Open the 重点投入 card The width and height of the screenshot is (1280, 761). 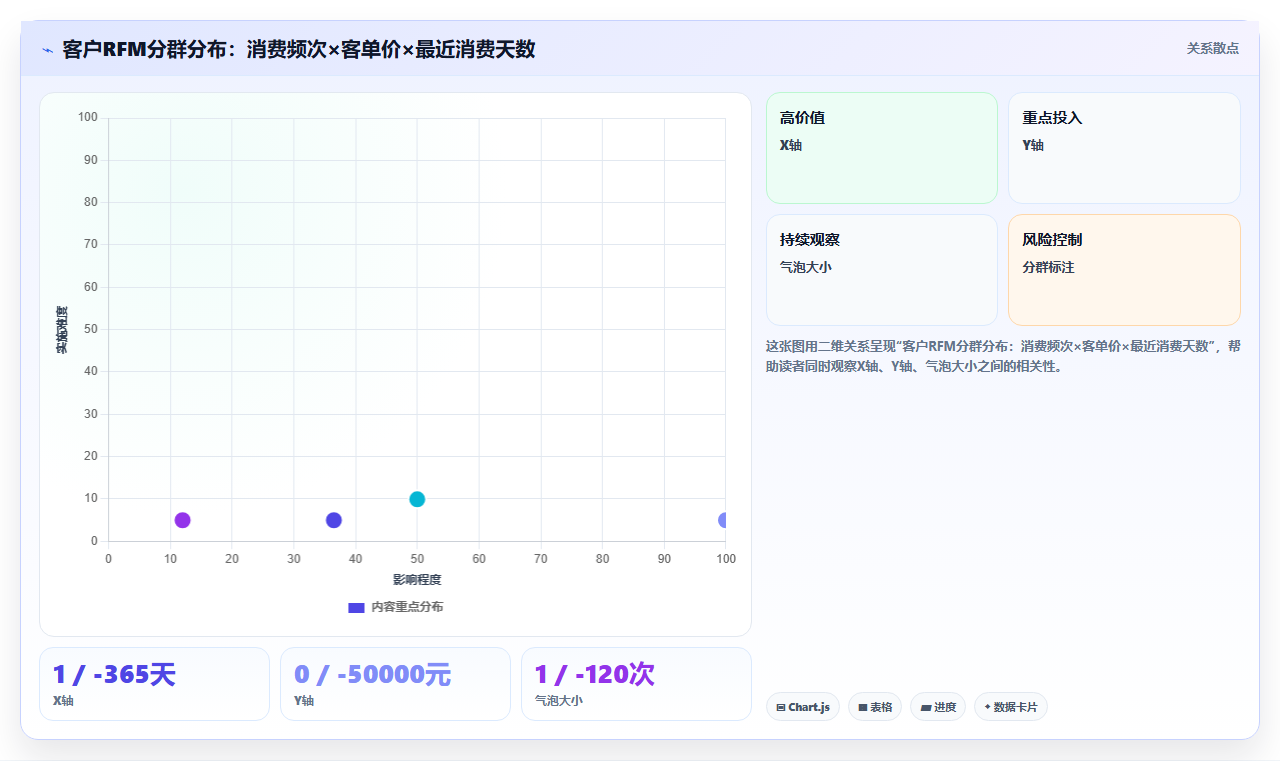tap(1124, 148)
